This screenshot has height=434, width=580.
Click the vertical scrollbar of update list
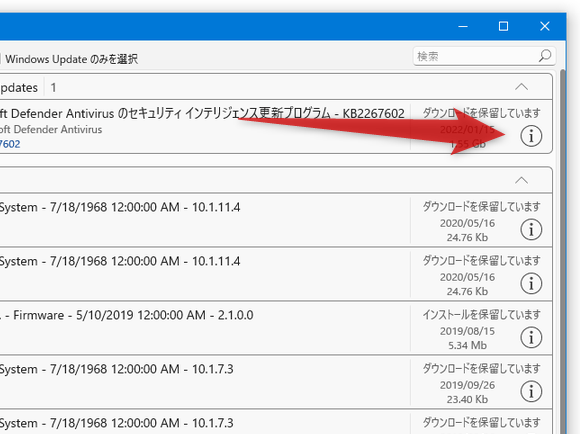coord(563,252)
